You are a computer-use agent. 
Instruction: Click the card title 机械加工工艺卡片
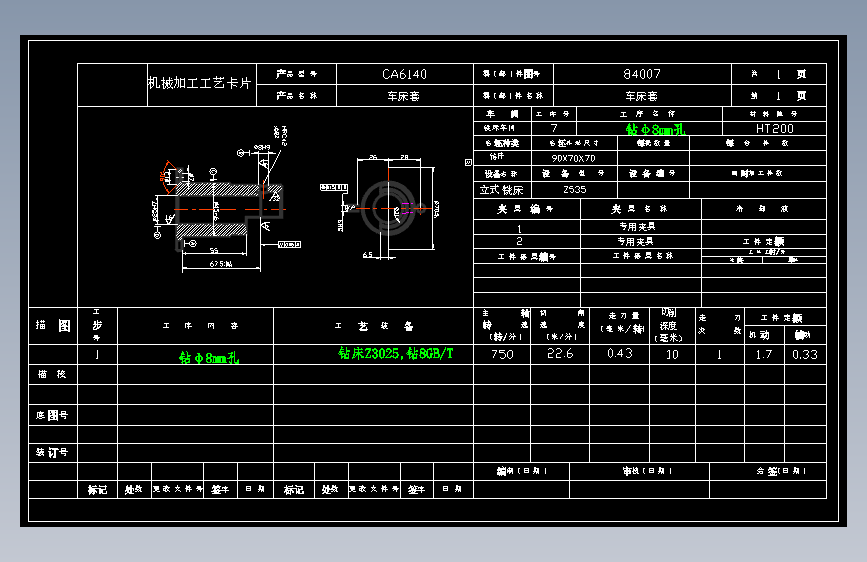click(200, 83)
